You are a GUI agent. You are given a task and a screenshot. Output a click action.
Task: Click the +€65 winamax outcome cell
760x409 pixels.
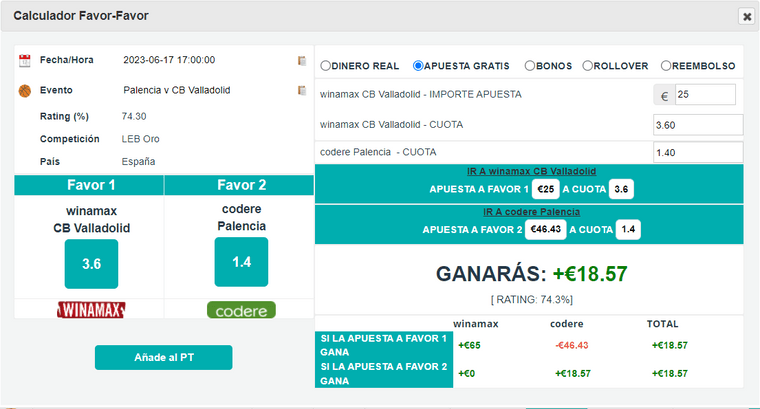(x=469, y=346)
